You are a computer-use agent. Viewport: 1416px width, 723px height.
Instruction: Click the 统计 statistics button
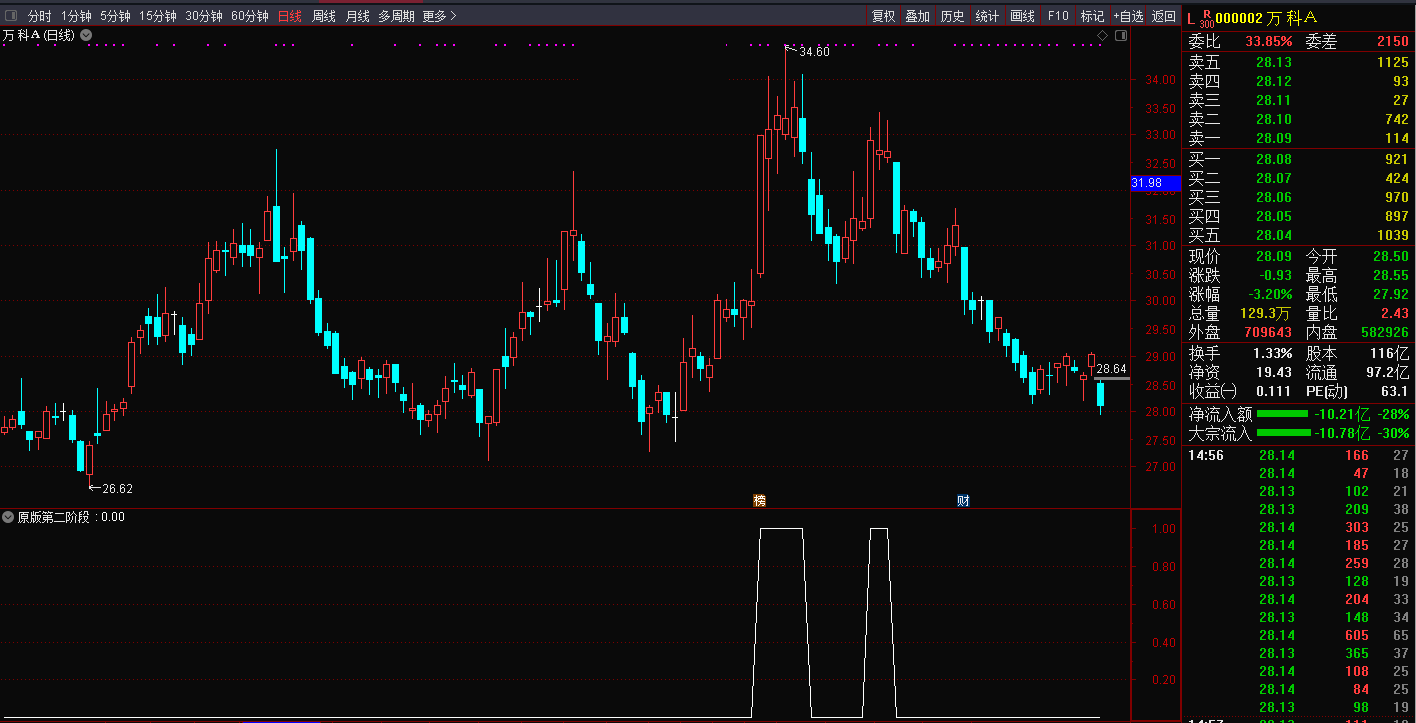click(987, 16)
